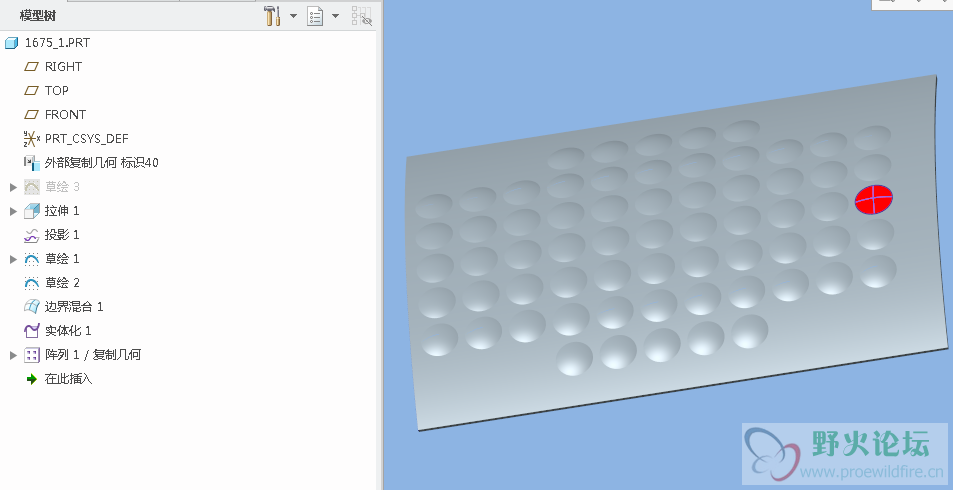Select the 阵列 1 / 复制几何 label
This screenshot has height=490, width=953.
tap(93, 355)
